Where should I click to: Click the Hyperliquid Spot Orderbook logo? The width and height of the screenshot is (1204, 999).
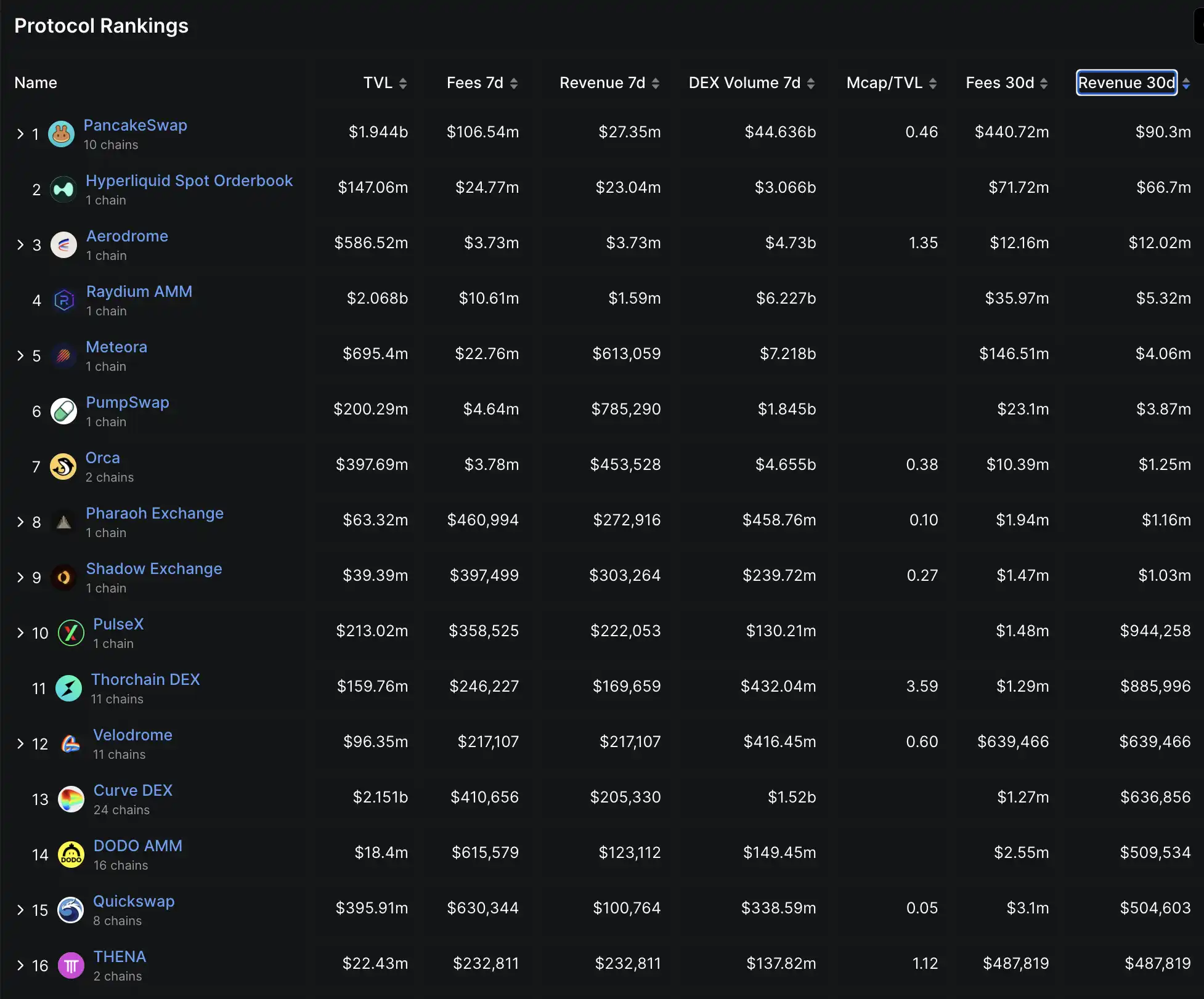click(63, 189)
